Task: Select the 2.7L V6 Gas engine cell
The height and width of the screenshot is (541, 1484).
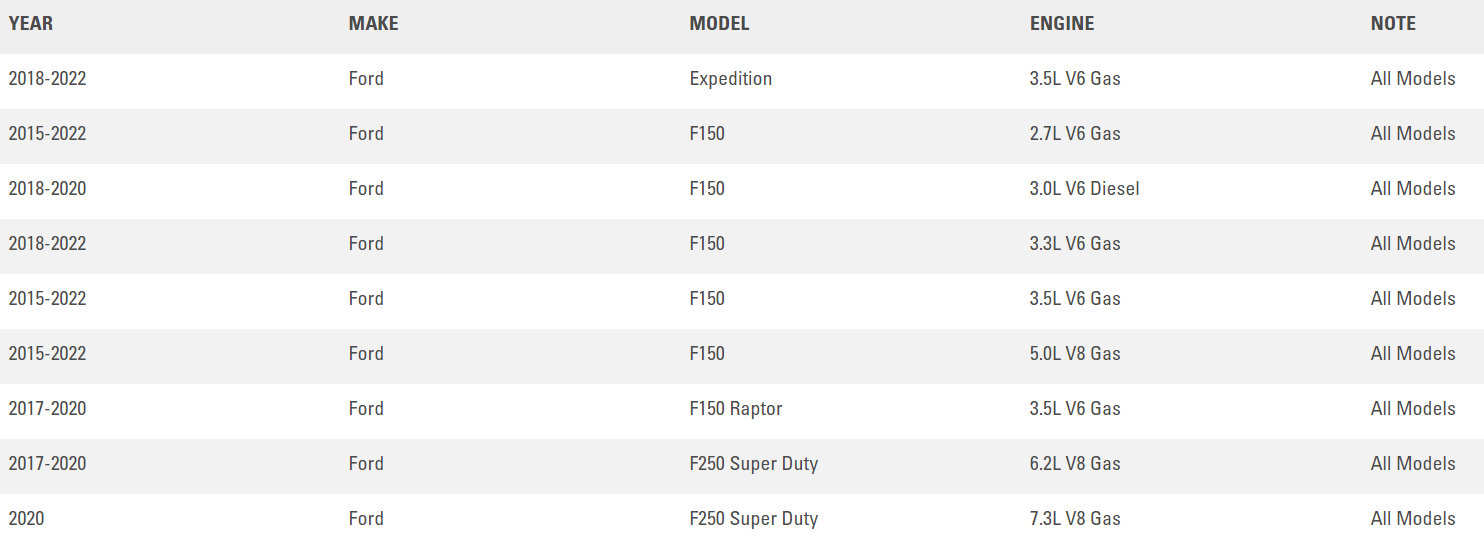Action: click(x=1075, y=134)
